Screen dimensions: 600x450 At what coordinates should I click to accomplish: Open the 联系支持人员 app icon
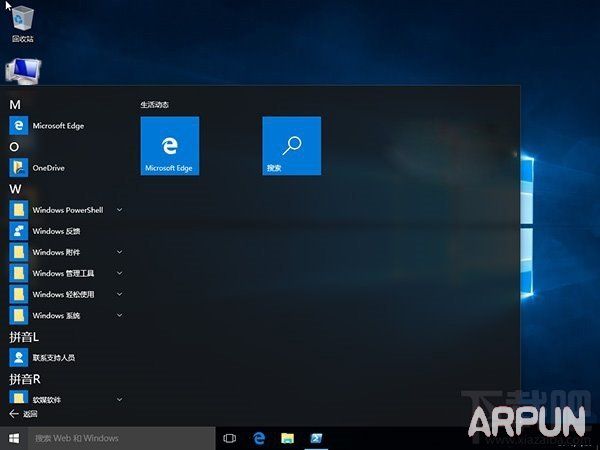(19, 357)
